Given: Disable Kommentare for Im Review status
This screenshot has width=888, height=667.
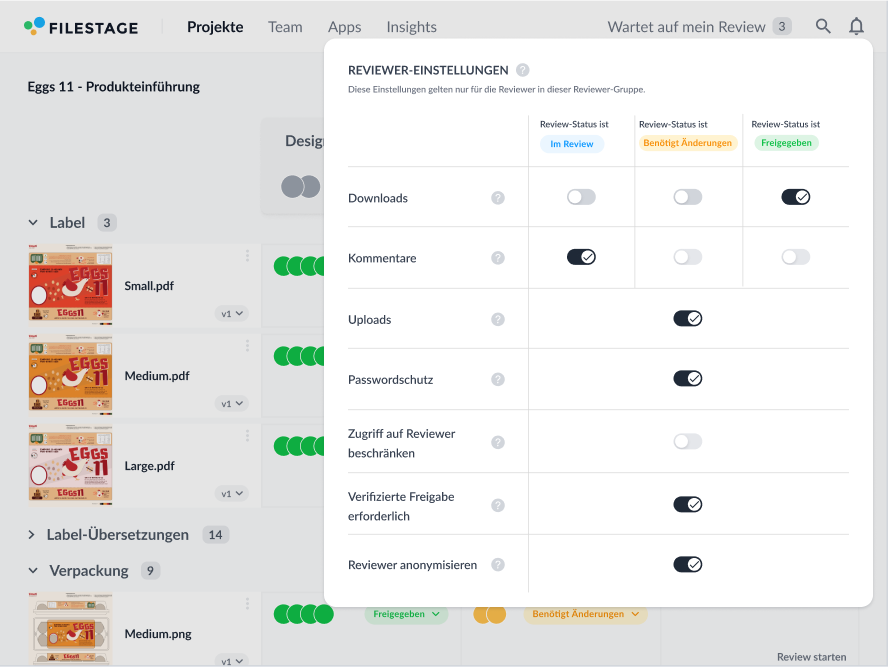Looking at the screenshot, I should point(581,257).
